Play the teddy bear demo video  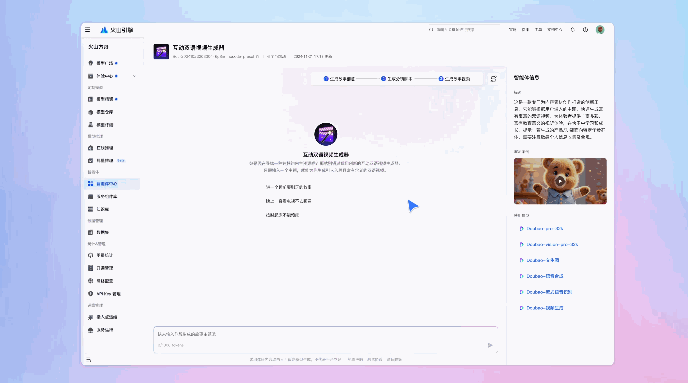(560, 181)
